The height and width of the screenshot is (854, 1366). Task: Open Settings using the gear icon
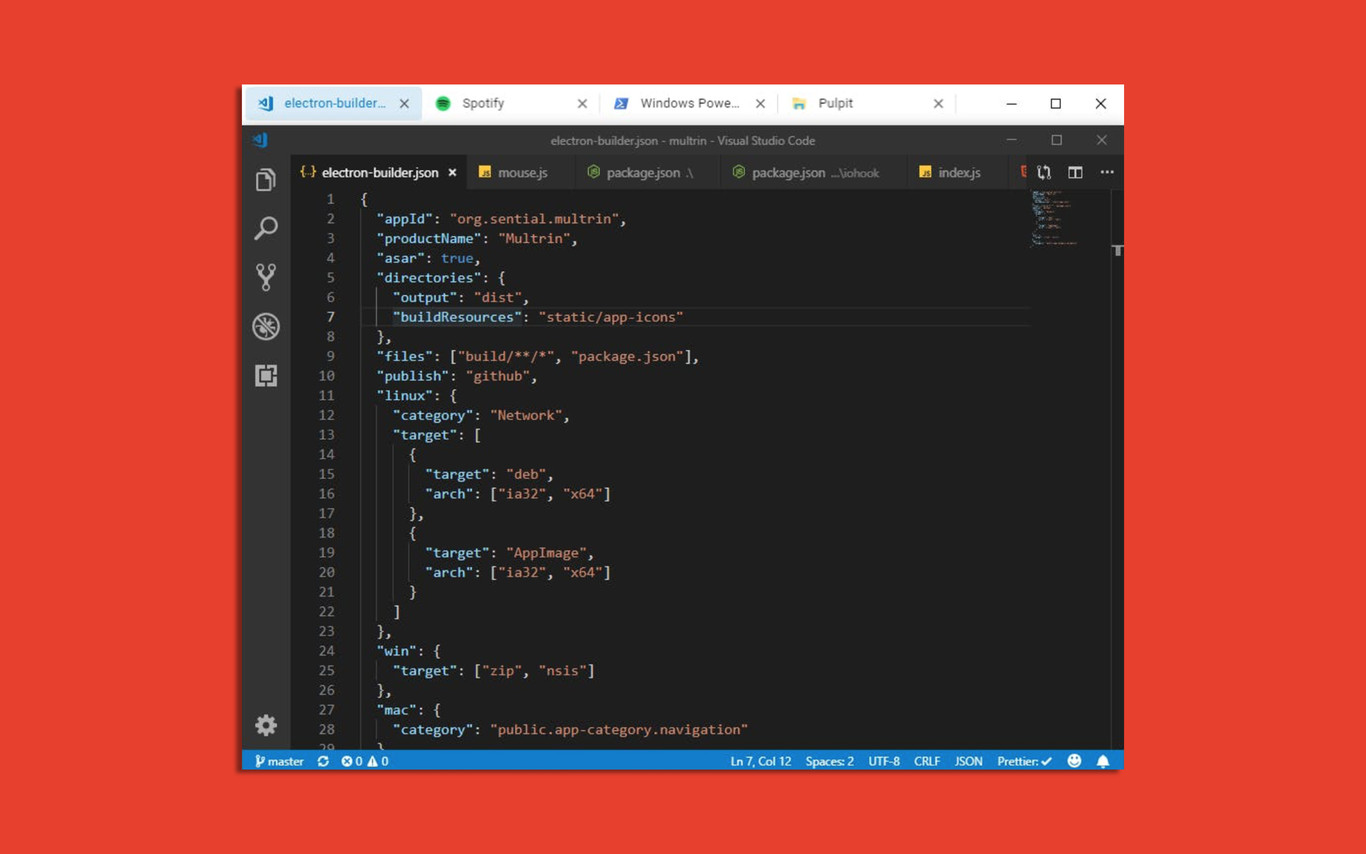pyautogui.click(x=265, y=725)
